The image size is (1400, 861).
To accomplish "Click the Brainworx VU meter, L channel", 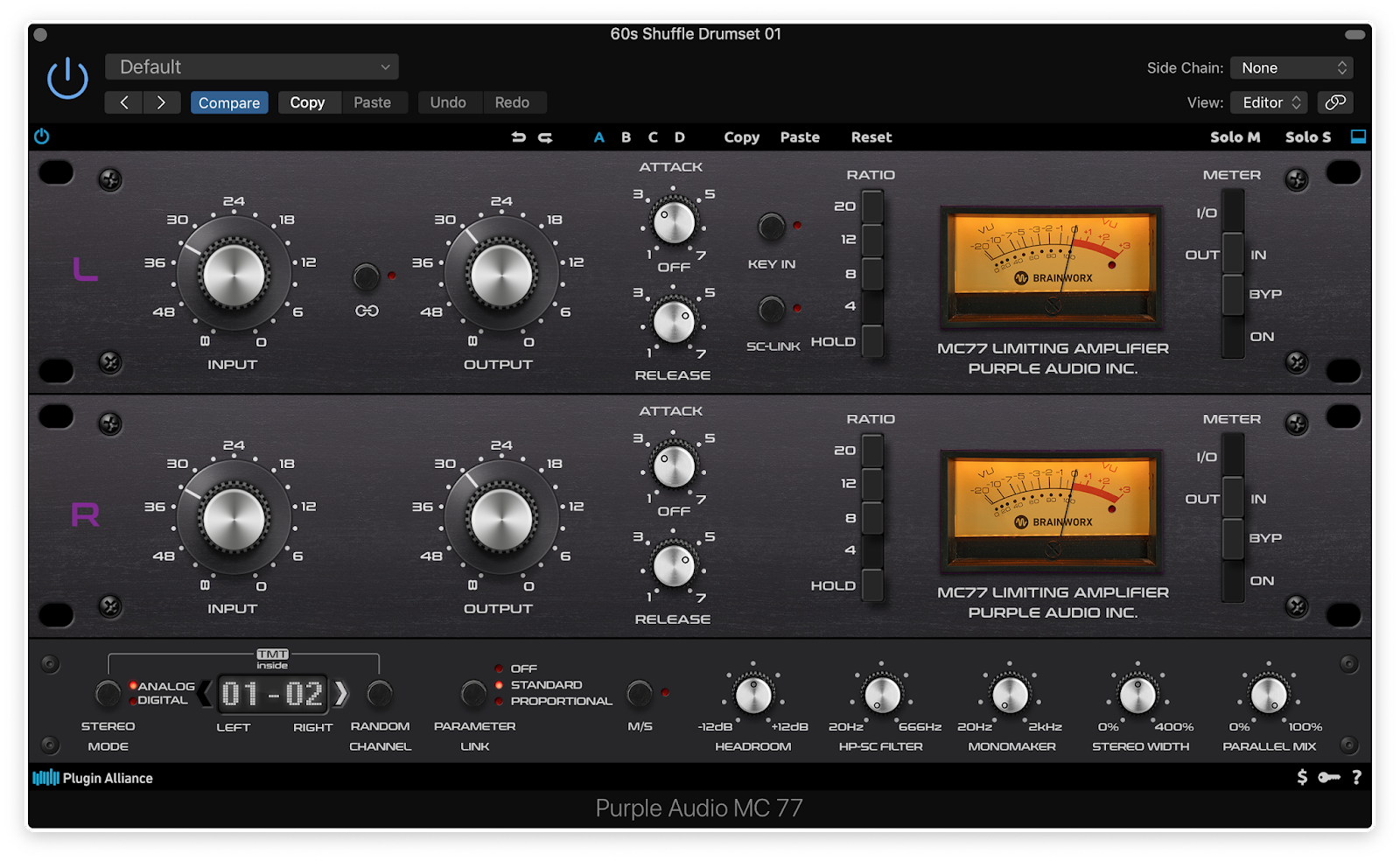I will pyautogui.click(x=1053, y=266).
